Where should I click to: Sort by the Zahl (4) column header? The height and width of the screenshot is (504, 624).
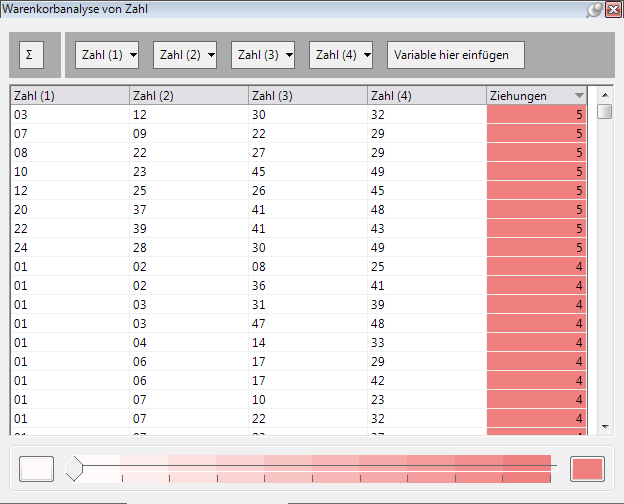pos(427,96)
